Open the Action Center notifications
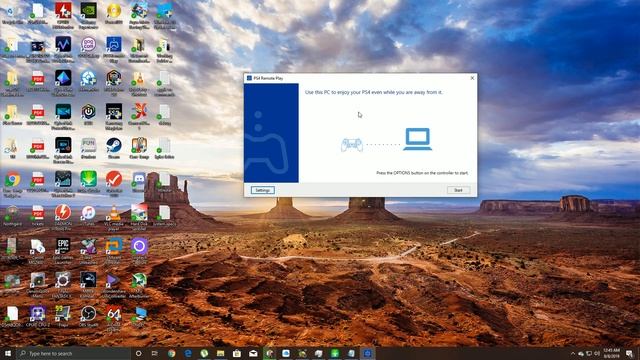This screenshot has height=360, width=640. [x=629, y=353]
